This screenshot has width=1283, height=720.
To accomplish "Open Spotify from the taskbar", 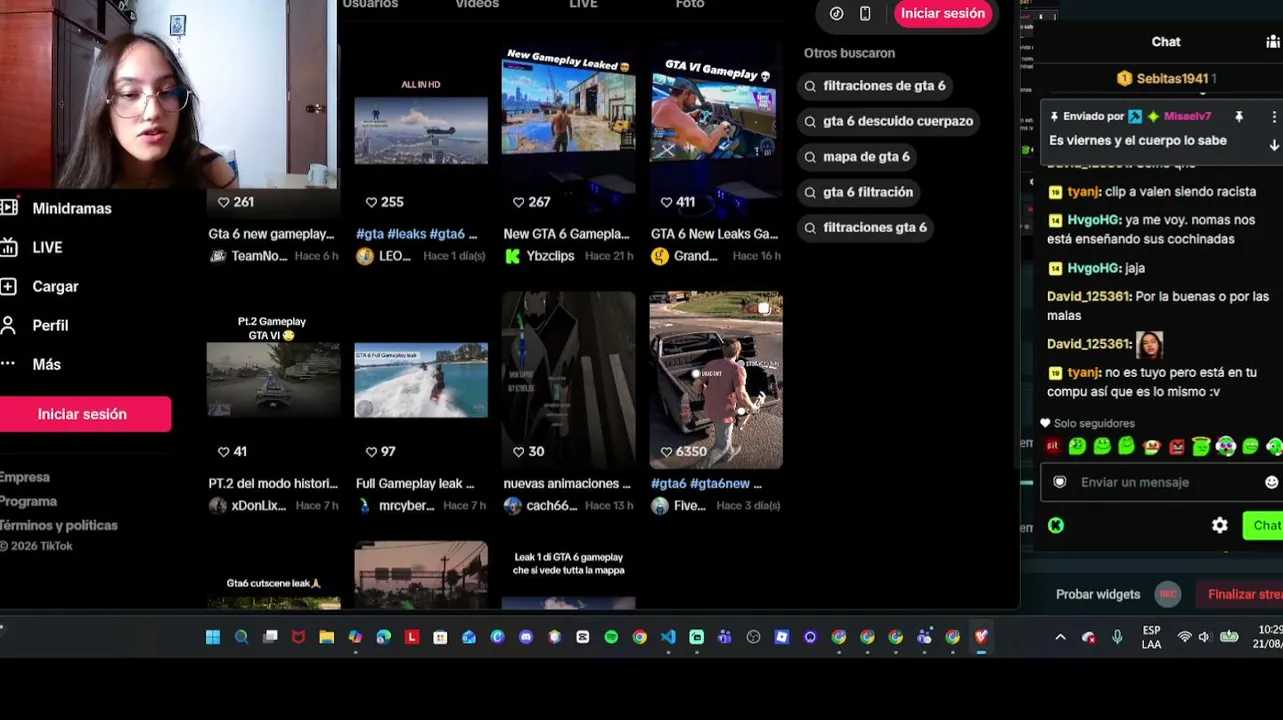I will pos(611,637).
